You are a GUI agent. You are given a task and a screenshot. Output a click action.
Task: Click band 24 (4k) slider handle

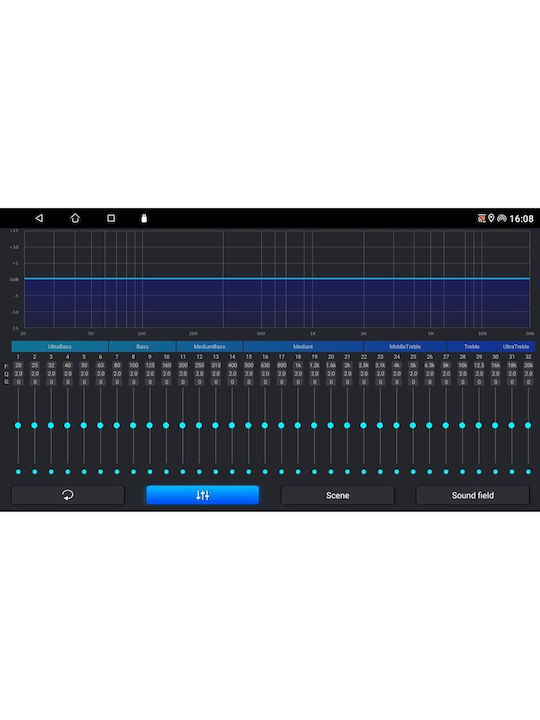[x=396, y=425]
